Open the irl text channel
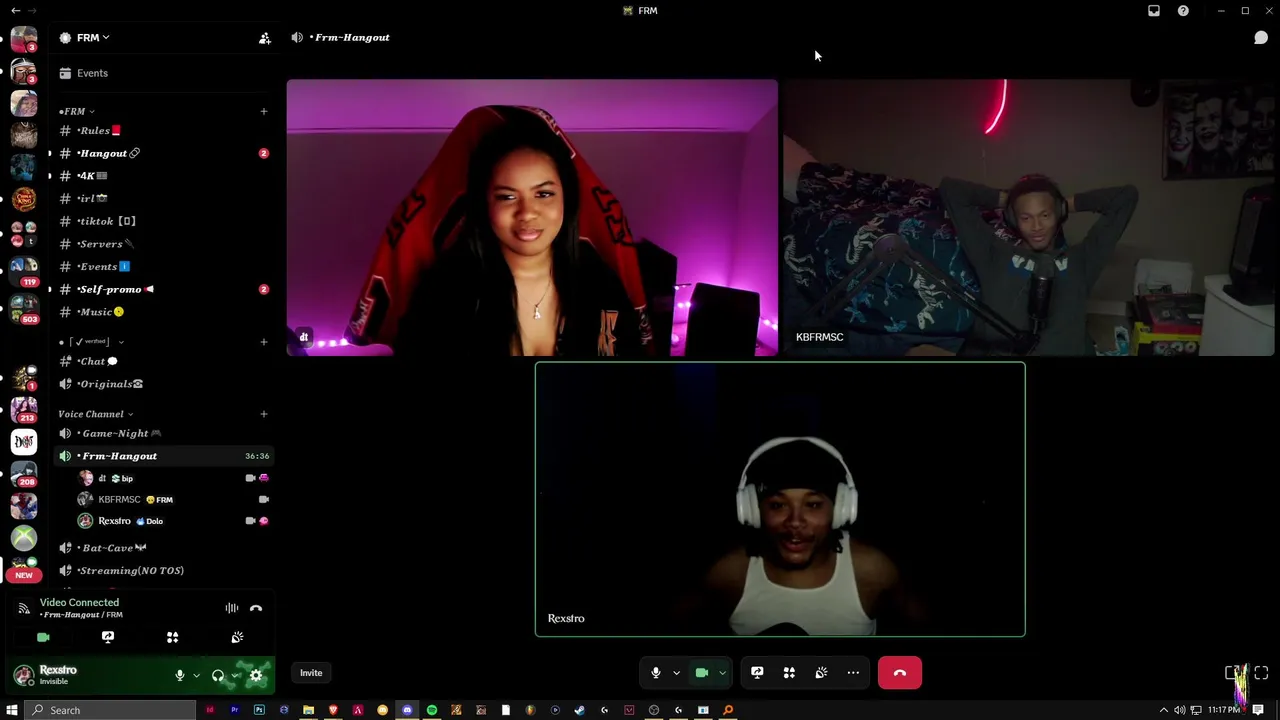The width and height of the screenshot is (1280, 720). [x=163, y=198]
